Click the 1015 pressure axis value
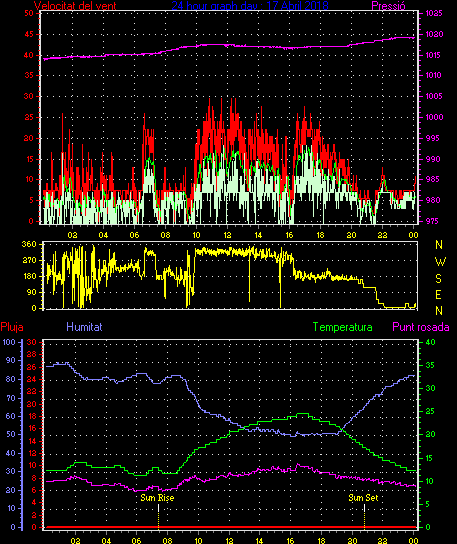This screenshot has width=457, height=544. click(x=434, y=55)
